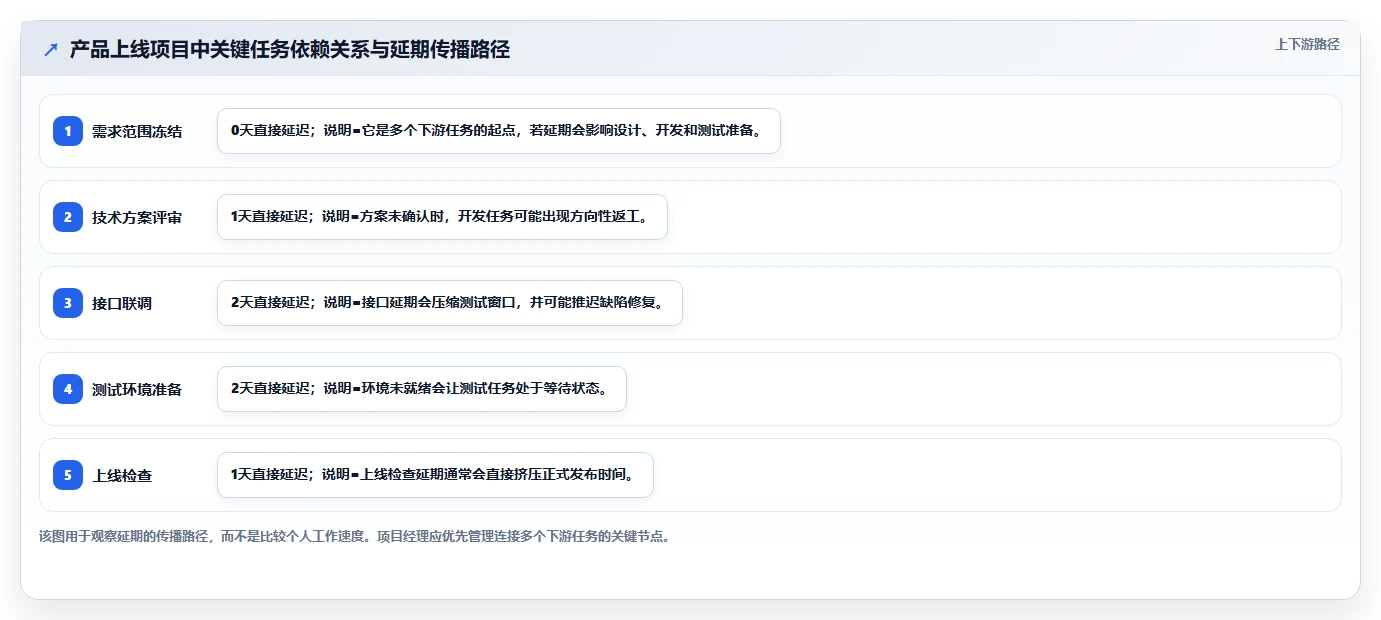Click the arrow icon beside the title
Screen dimensions: 1381x620
click(x=51, y=49)
